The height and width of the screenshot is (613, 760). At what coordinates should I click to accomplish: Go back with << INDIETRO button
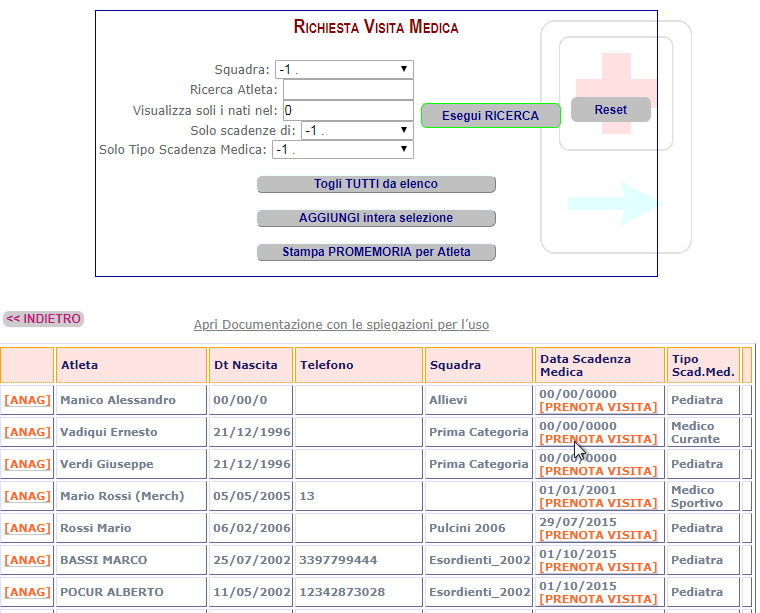44,319
